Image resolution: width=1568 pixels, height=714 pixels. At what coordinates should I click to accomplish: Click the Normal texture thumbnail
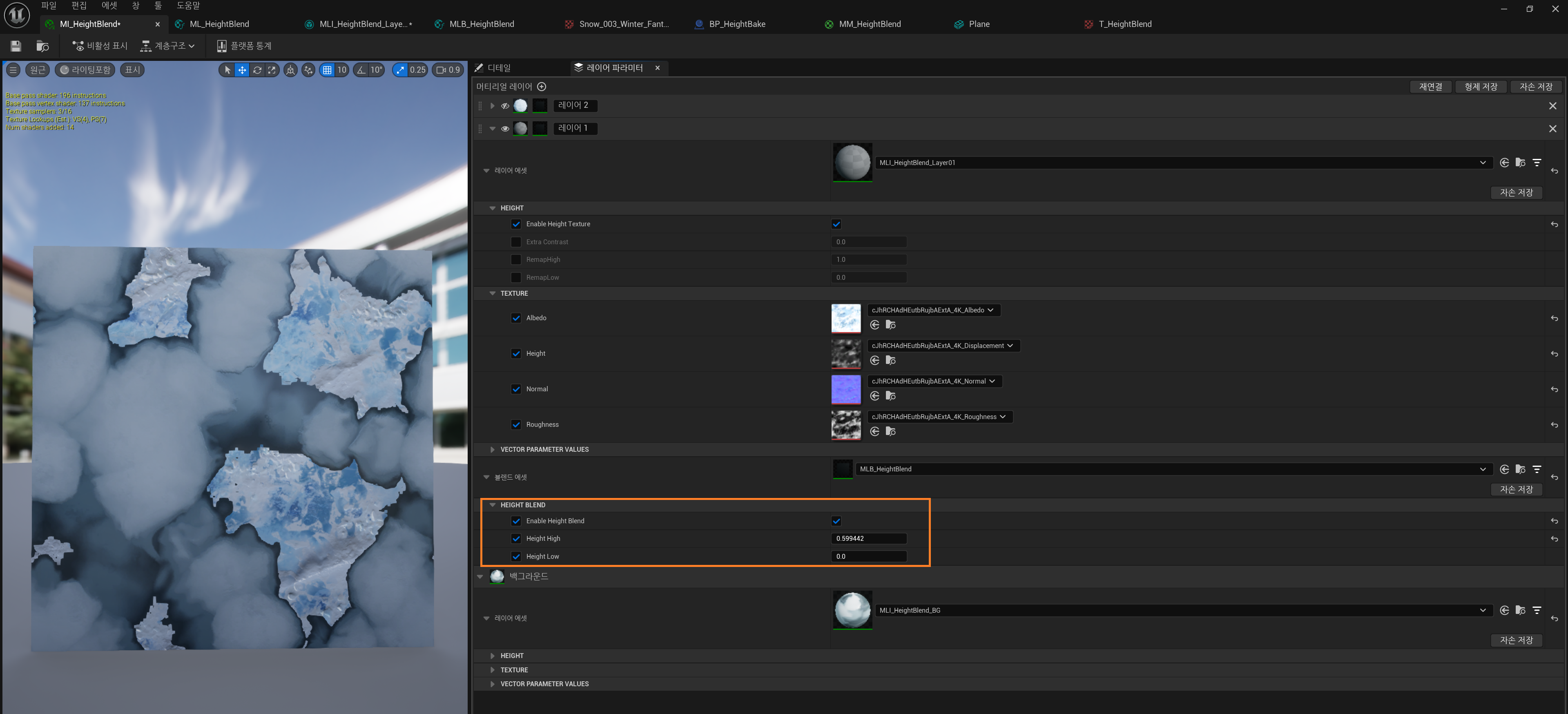point(845,389)
